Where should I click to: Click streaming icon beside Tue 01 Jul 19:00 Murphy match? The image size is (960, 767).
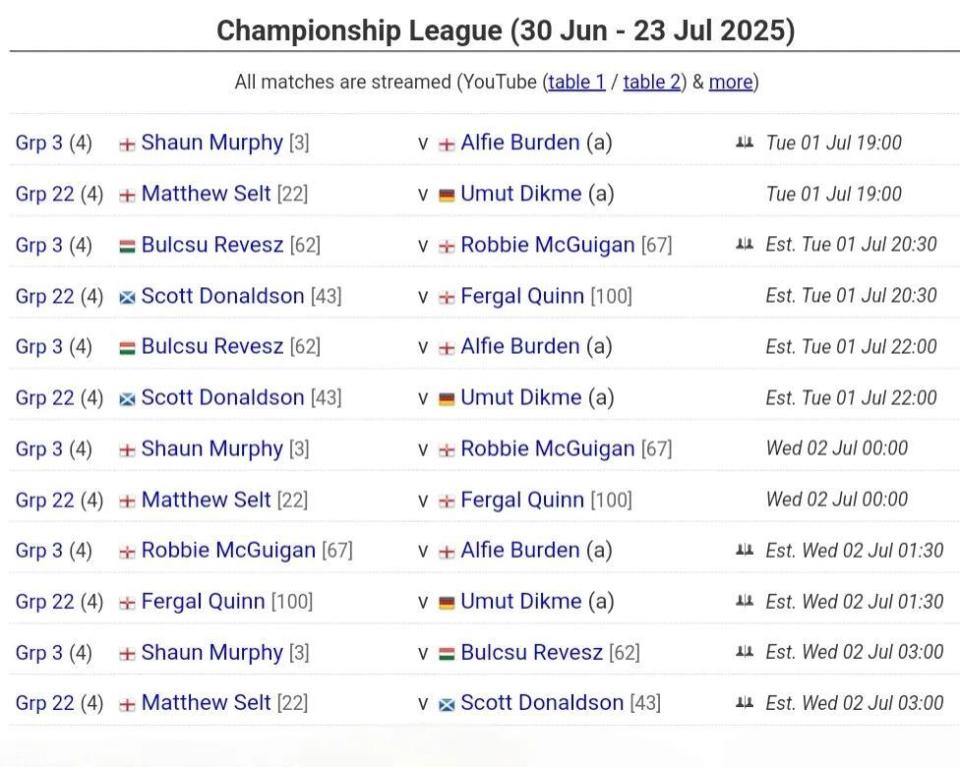tap(744, 143)
